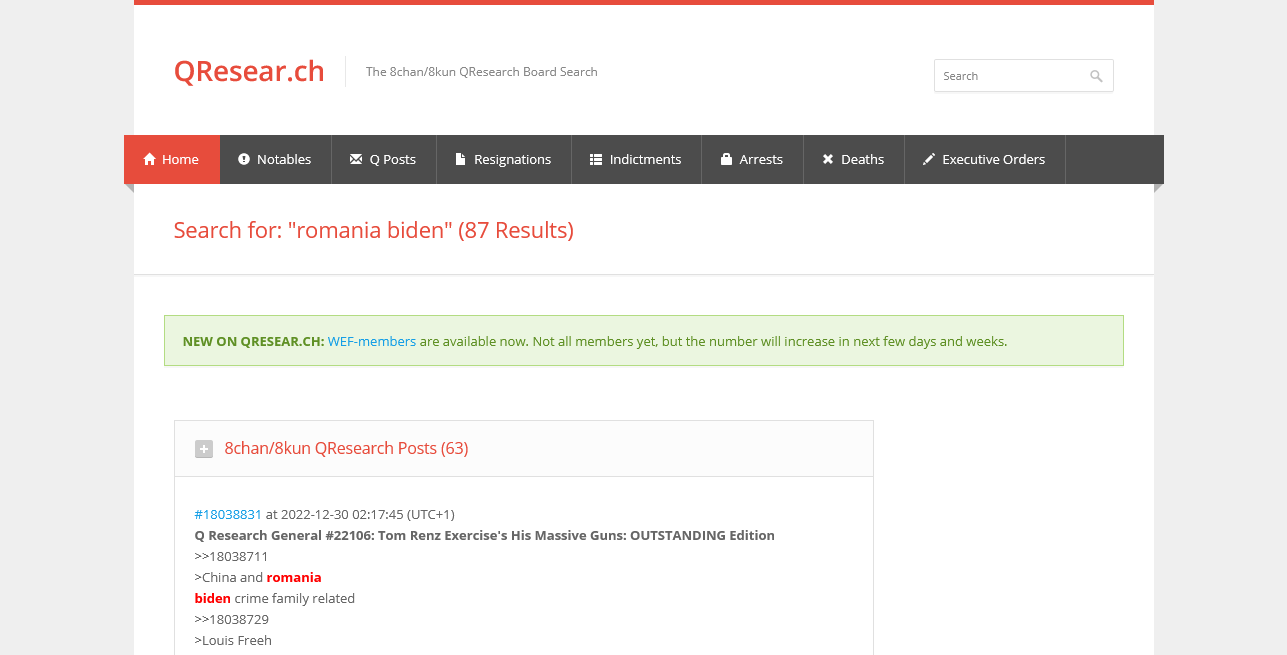Select the pencil icon beside Executive Orders
The image size is (1287, 655).
(x=929, y=159)
